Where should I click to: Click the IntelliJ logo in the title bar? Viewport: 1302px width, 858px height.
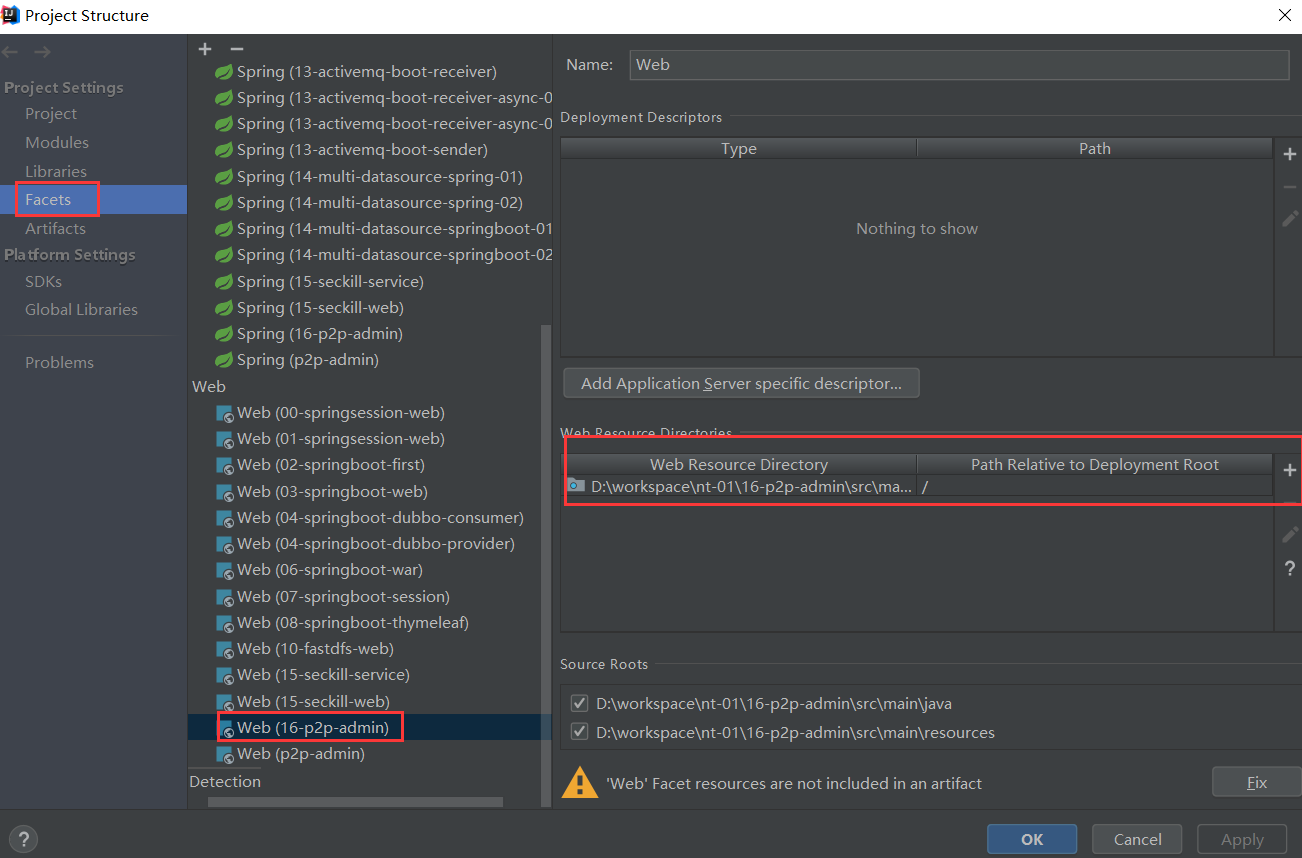pyautogui.click(x=11, y=15)
